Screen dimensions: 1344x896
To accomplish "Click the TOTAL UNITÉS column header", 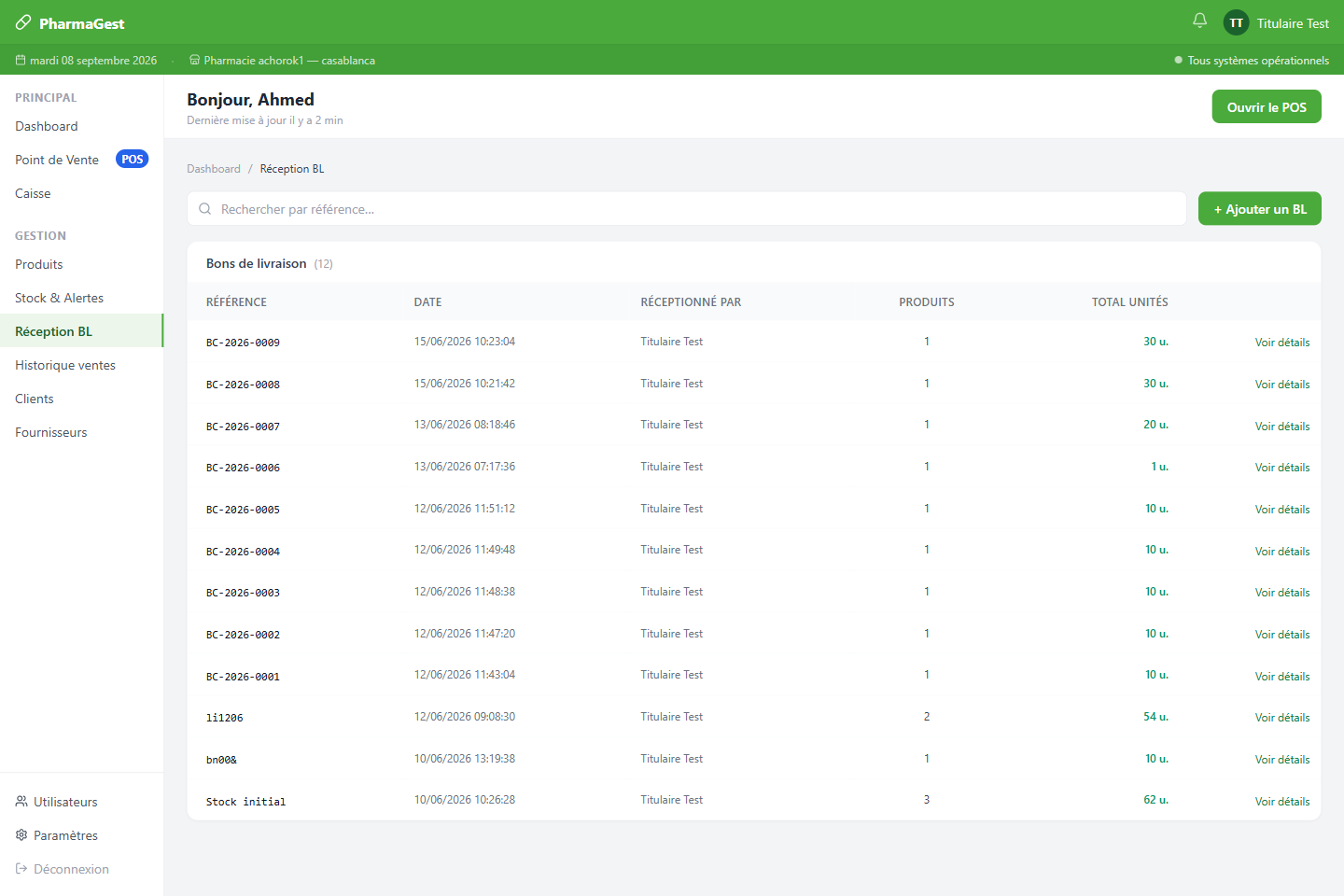I will 1130,302.
